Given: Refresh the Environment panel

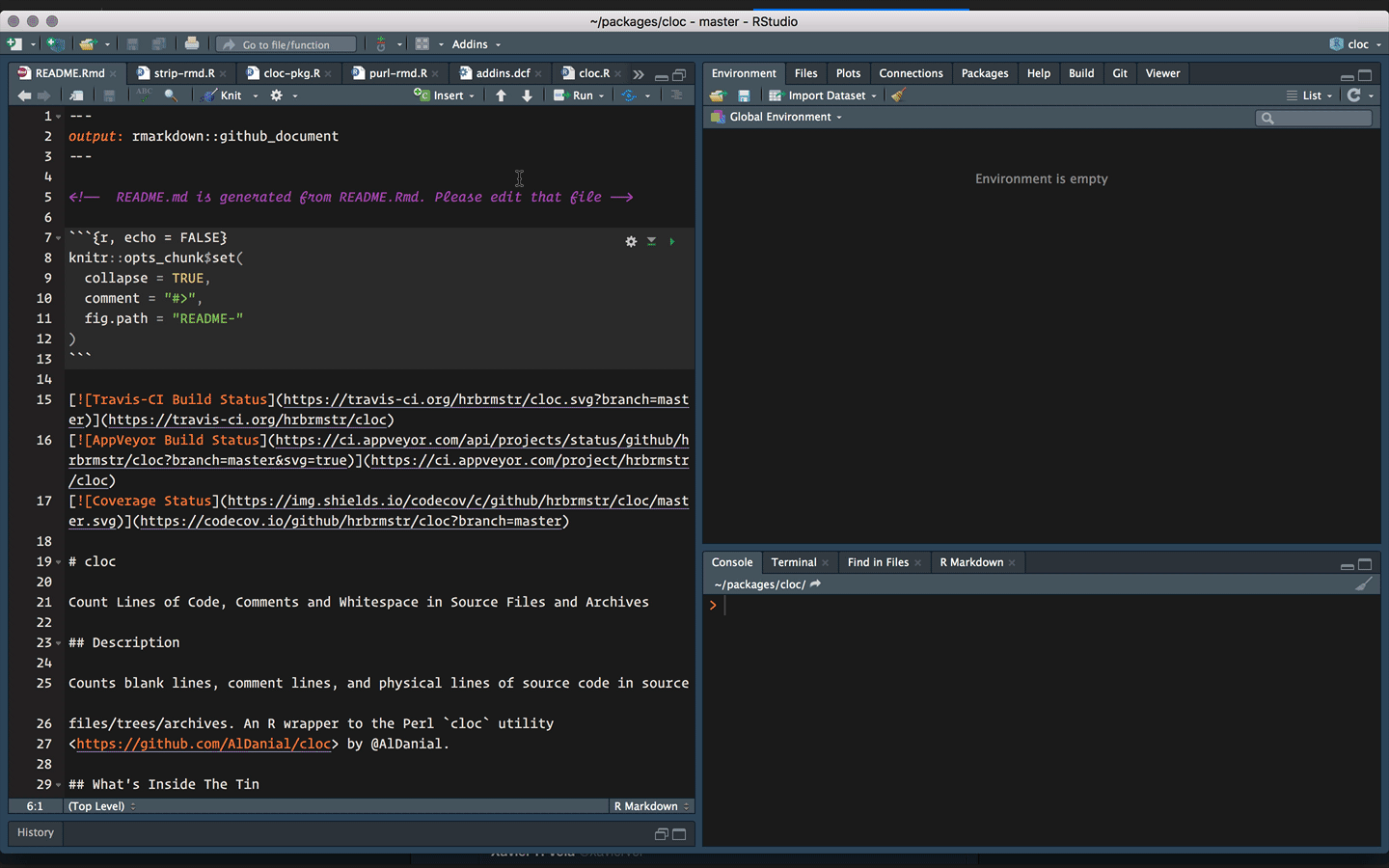Looking at the screenshot, I should point(1355,95).
